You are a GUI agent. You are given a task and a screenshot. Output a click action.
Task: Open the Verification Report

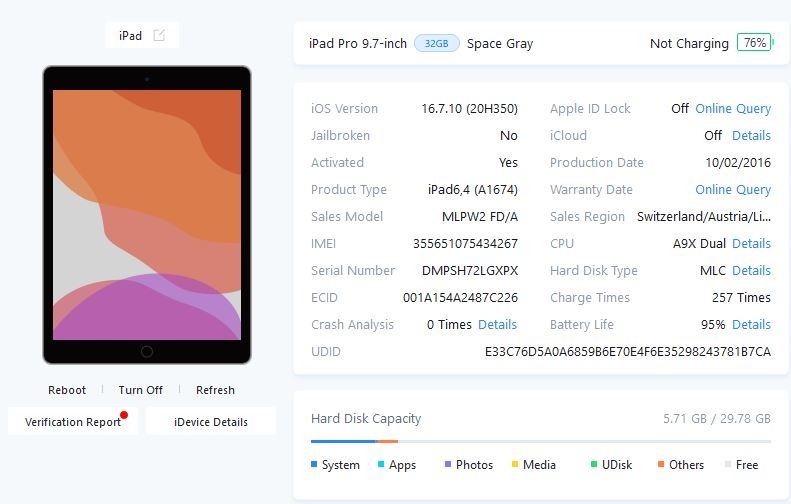[73, 421]
